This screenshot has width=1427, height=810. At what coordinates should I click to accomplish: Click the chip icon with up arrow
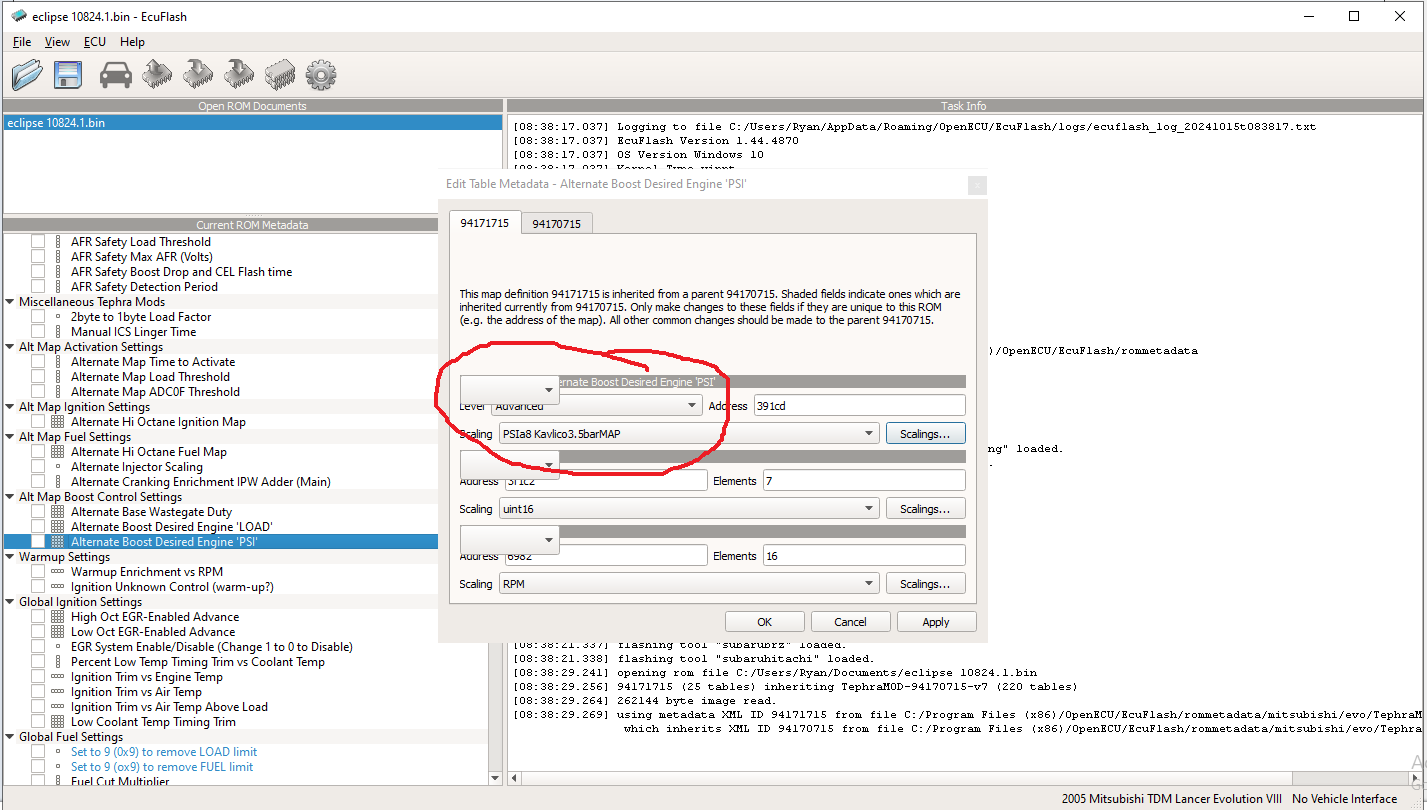pos(157,74)
